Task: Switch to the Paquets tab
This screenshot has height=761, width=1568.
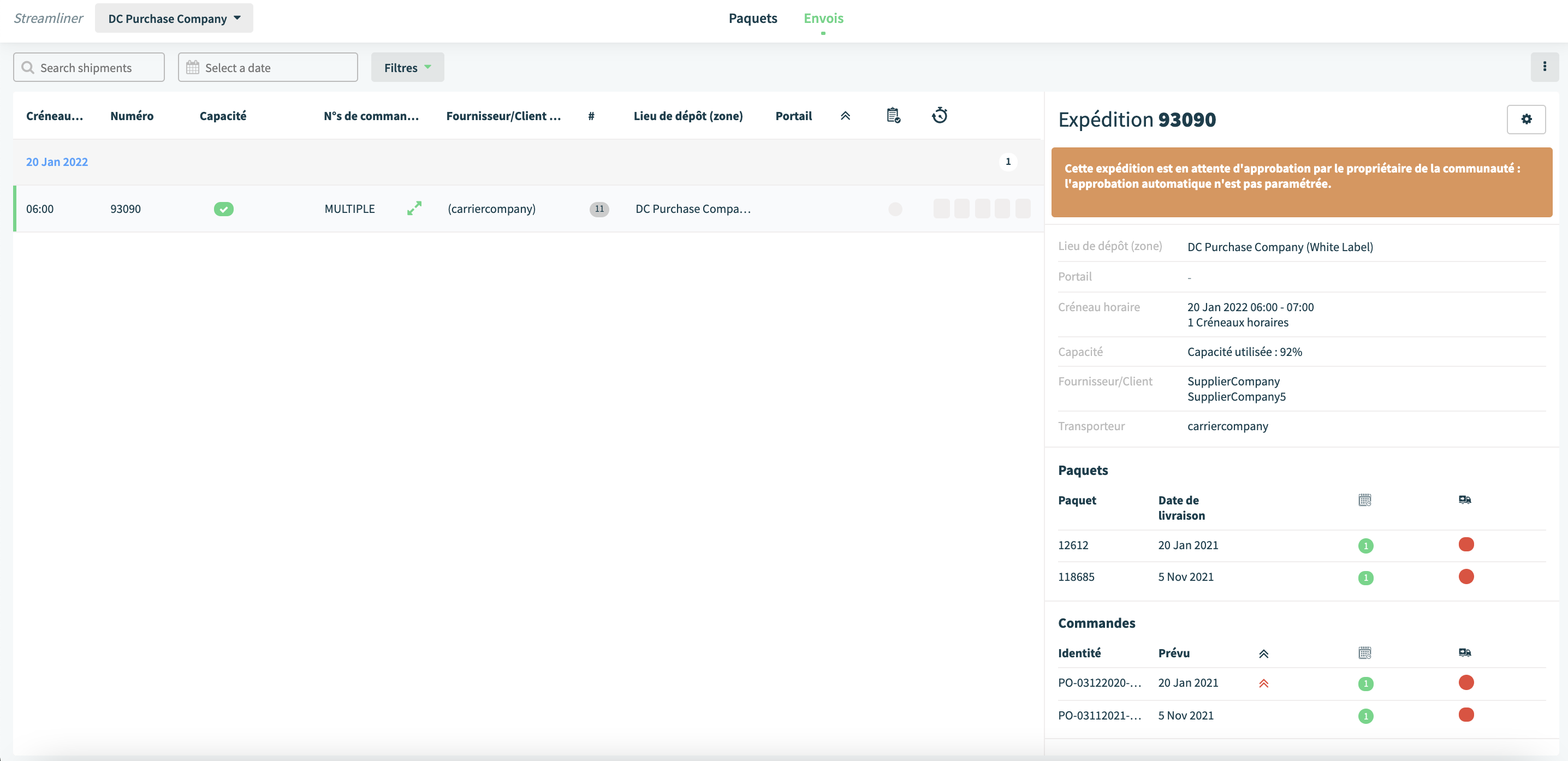Action: [x=752, y=18]
